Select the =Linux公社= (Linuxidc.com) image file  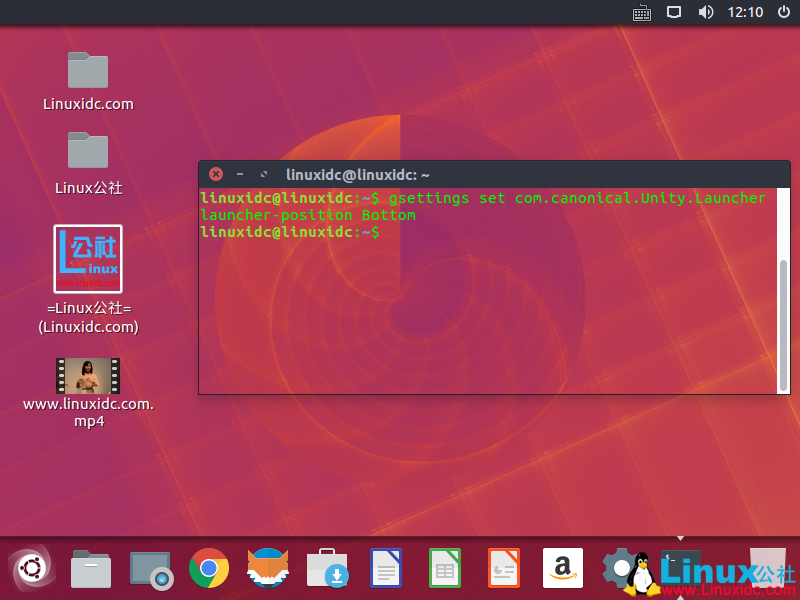click(x=88, y=280)
